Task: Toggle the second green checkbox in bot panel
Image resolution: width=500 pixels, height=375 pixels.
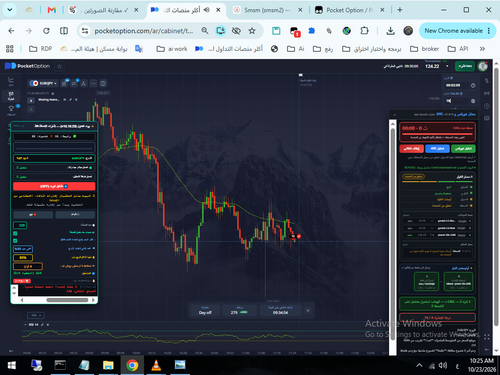Action: tap(15, 240)
